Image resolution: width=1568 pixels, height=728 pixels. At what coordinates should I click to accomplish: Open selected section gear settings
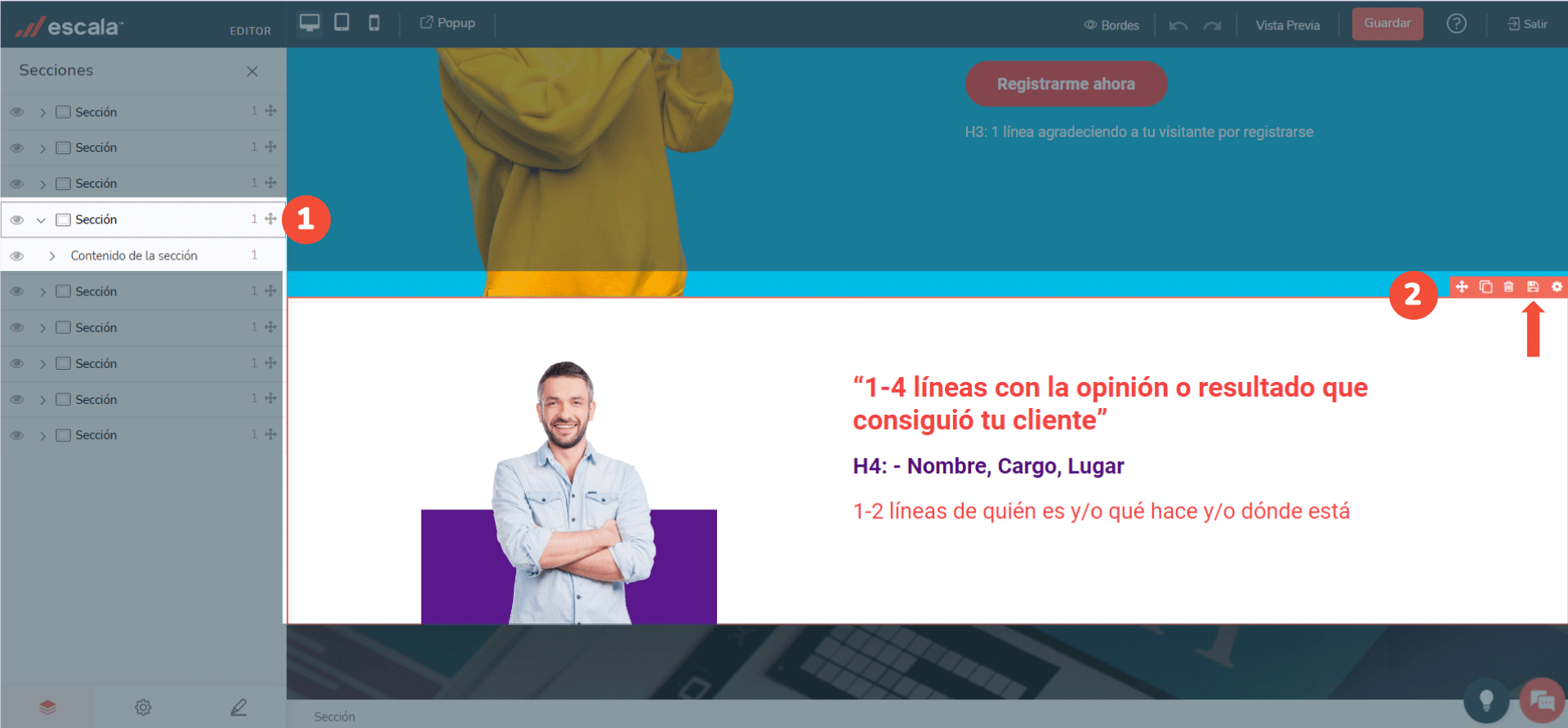1557,286
